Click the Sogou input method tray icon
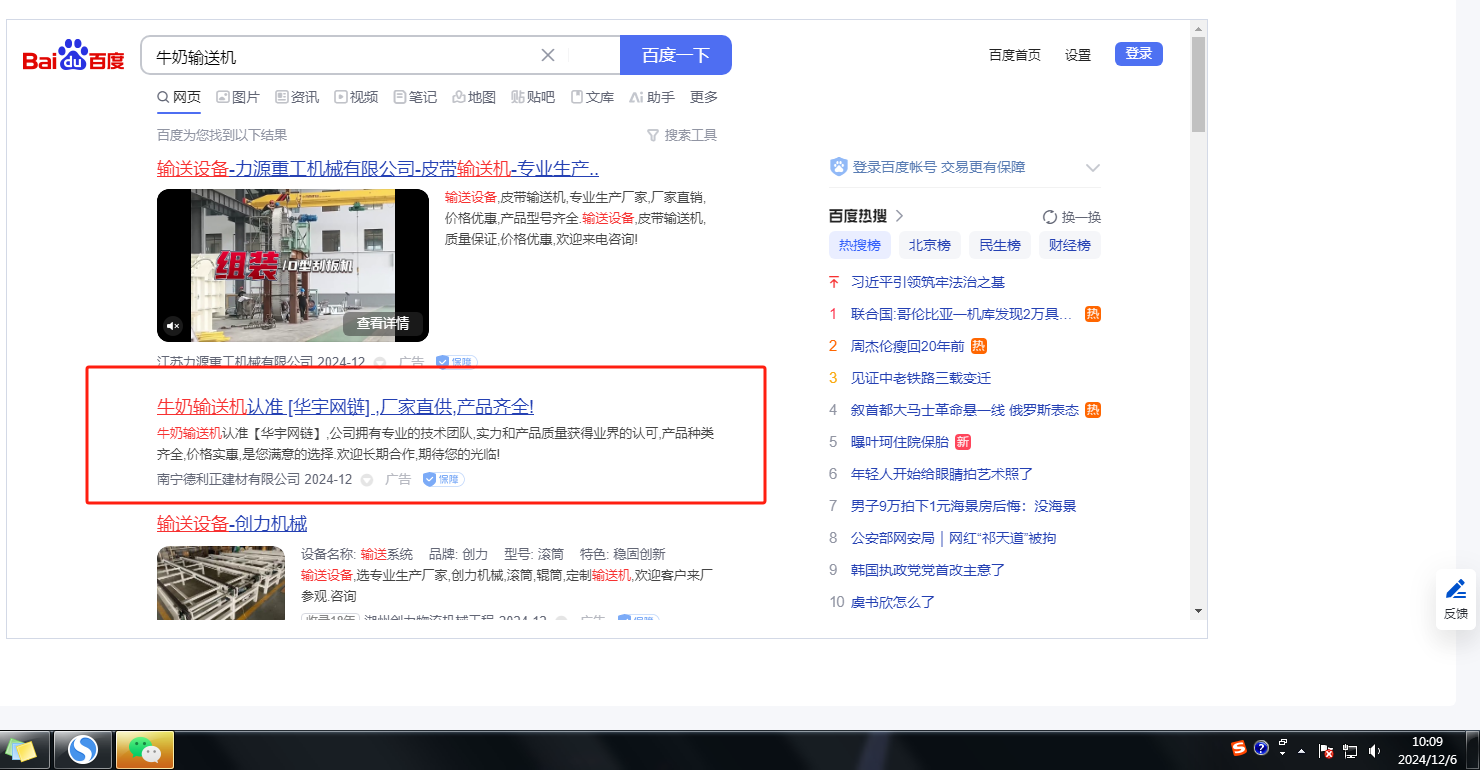Viewport: 1480px width, 770px height. tap(1239, 748)
